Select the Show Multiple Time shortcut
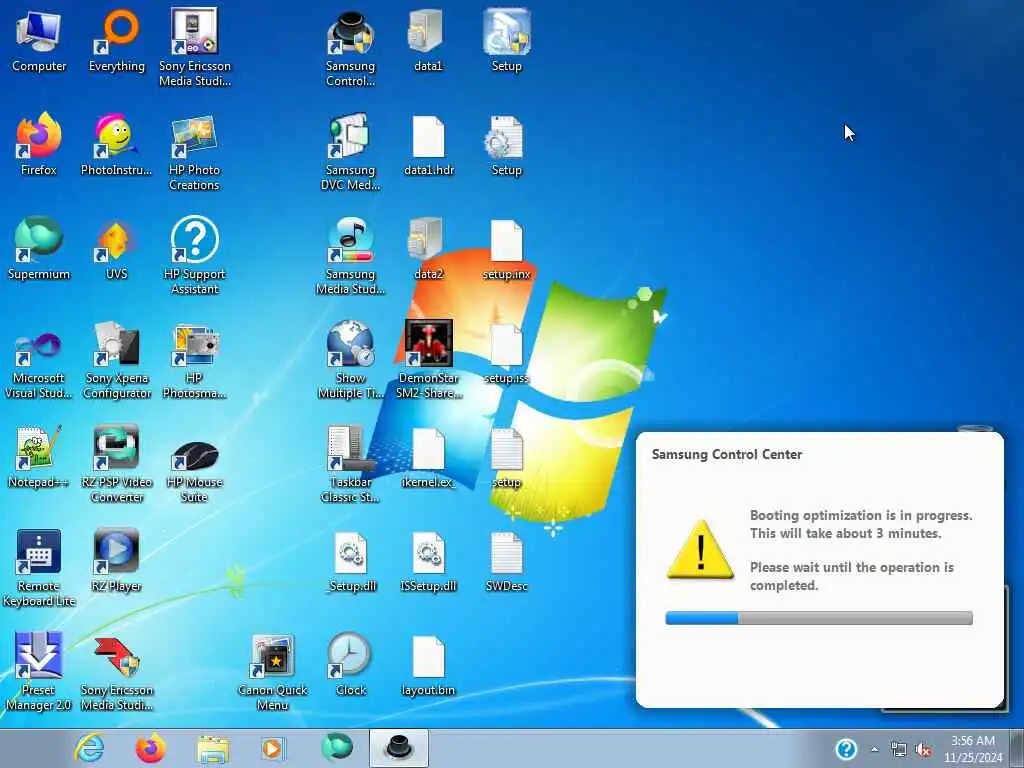This screenshot has width=1024, height=768. [x=350, y=359]
